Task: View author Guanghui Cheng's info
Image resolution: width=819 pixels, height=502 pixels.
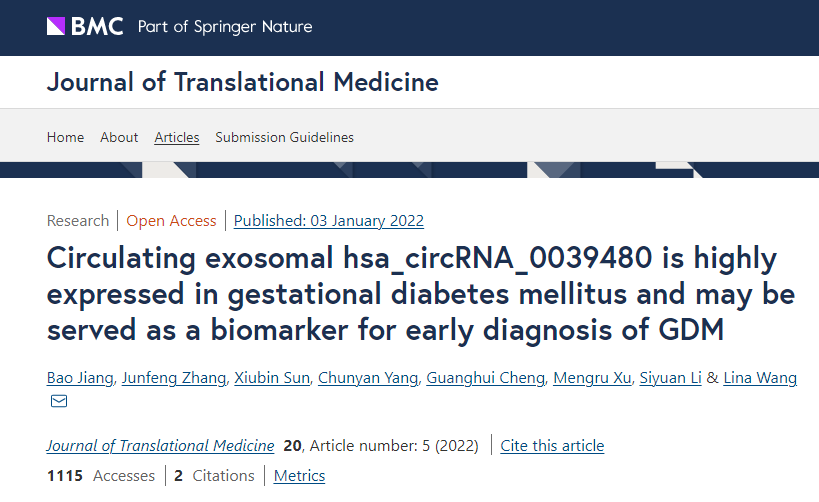Action: [x=485, y=378]
